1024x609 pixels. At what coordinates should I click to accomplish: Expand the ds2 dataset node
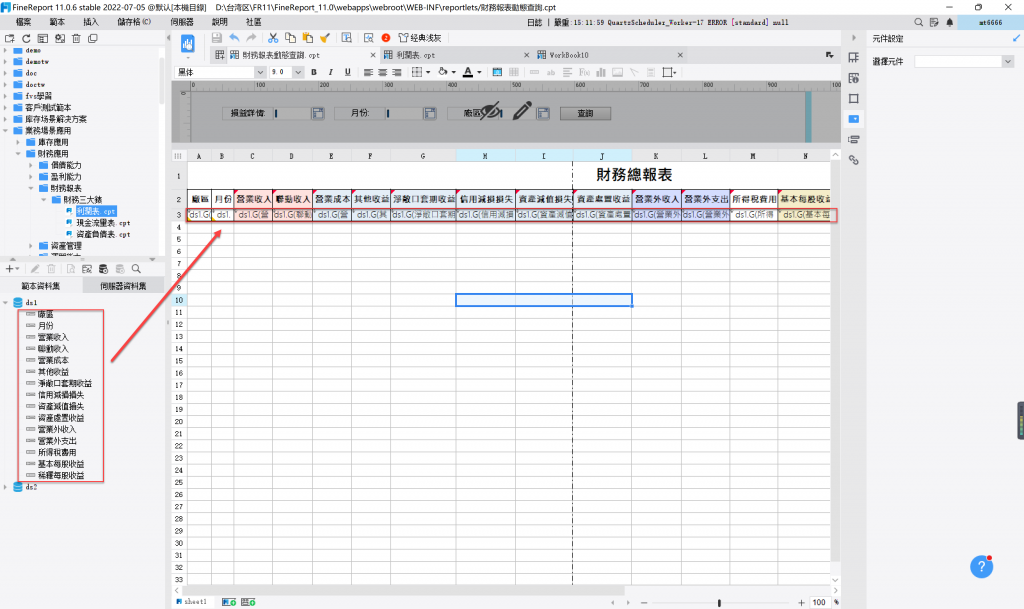click(6, 487)
